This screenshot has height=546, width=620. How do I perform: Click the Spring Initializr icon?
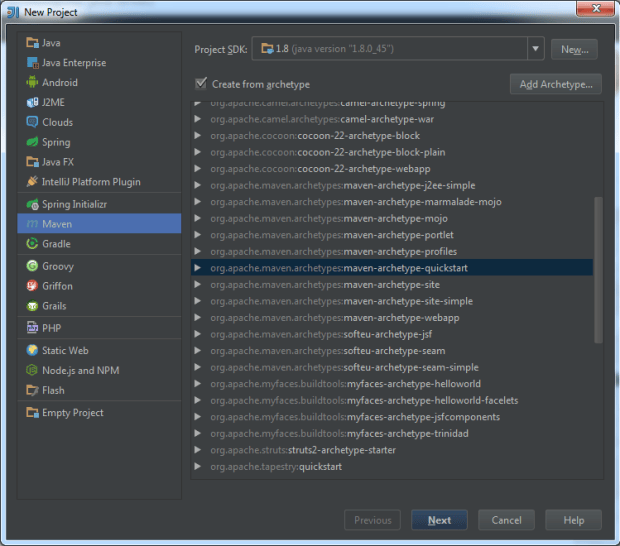32,204
